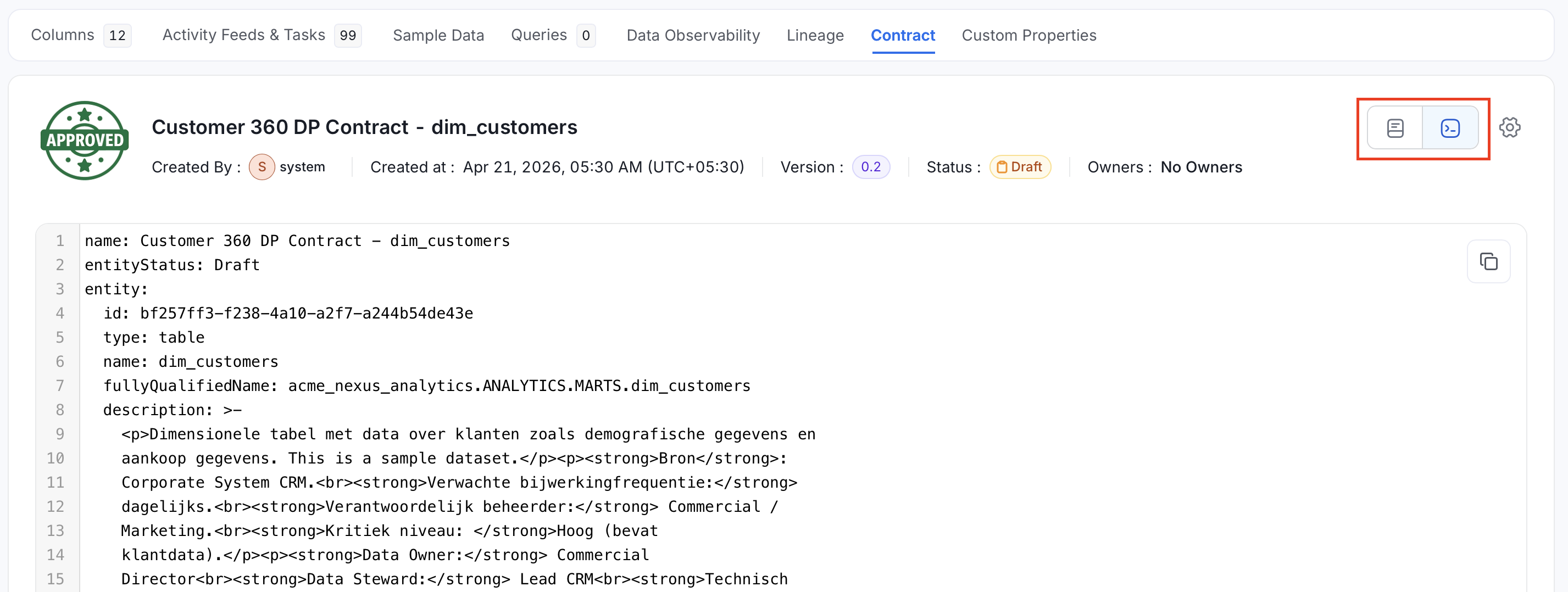Click the entity id line in code
This screenshot has width=1568, height=592.
(x=288, y=314)
